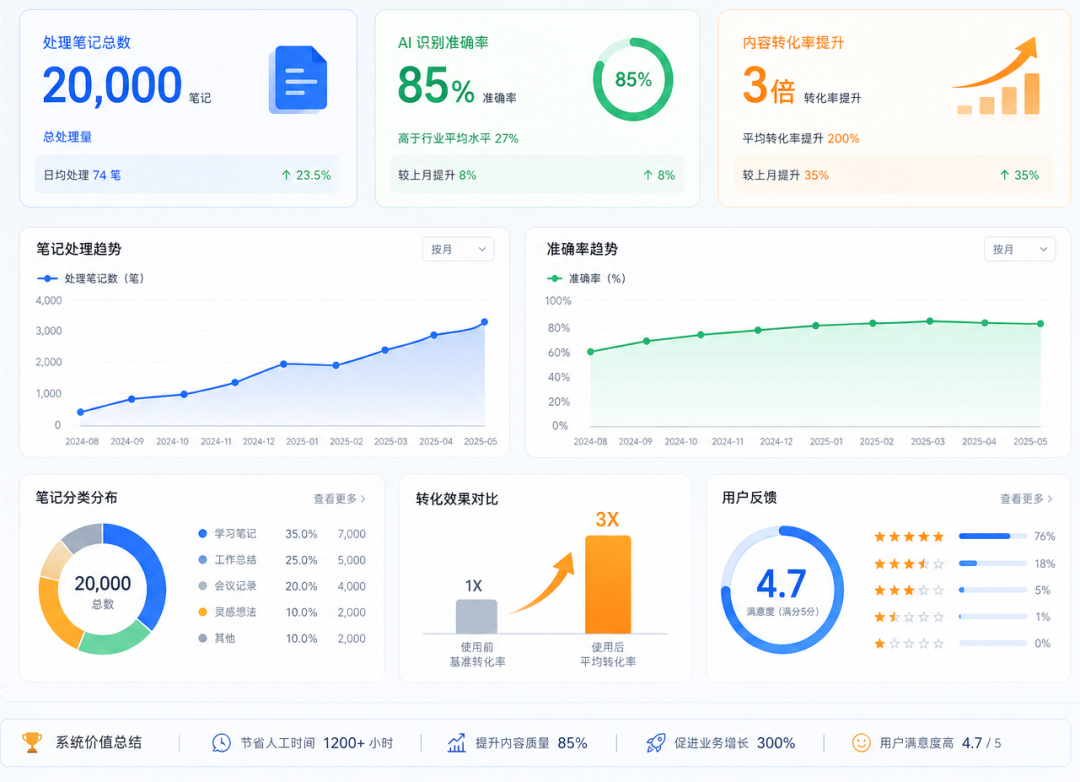Viewport: 1080px width, 782px height.
Task: Click the 日均处理 74 笔 text
Action: point(82,175)
